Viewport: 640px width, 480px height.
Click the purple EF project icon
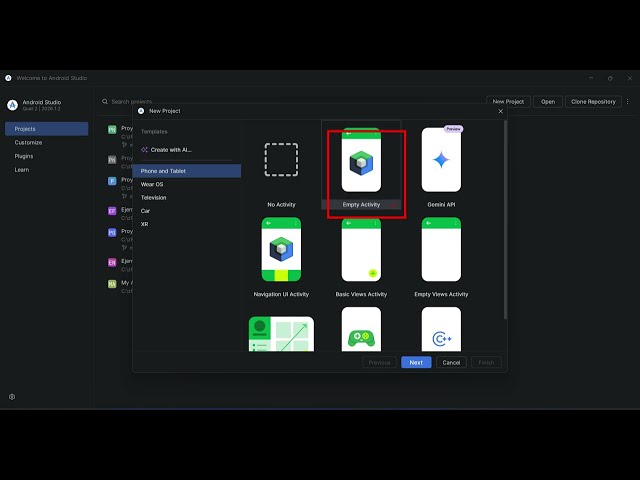(x=112, y=211)
